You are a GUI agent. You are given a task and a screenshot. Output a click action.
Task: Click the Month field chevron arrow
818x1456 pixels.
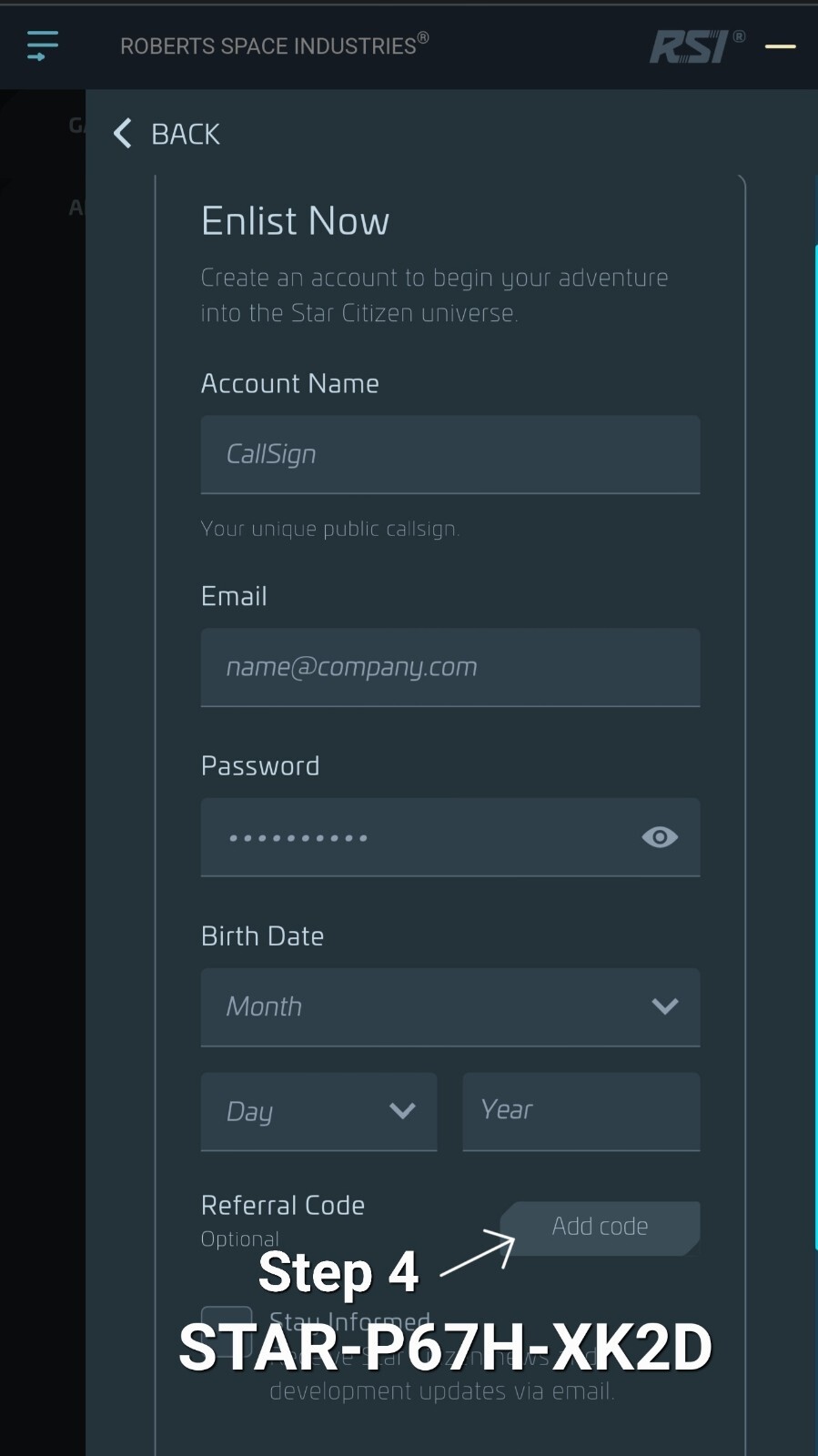(x=665, y=1006)
